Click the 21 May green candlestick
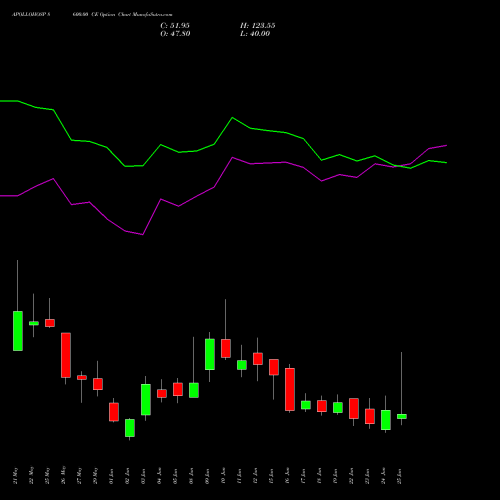The height and width of the screenshot is (500, 500). pos(18,331)
